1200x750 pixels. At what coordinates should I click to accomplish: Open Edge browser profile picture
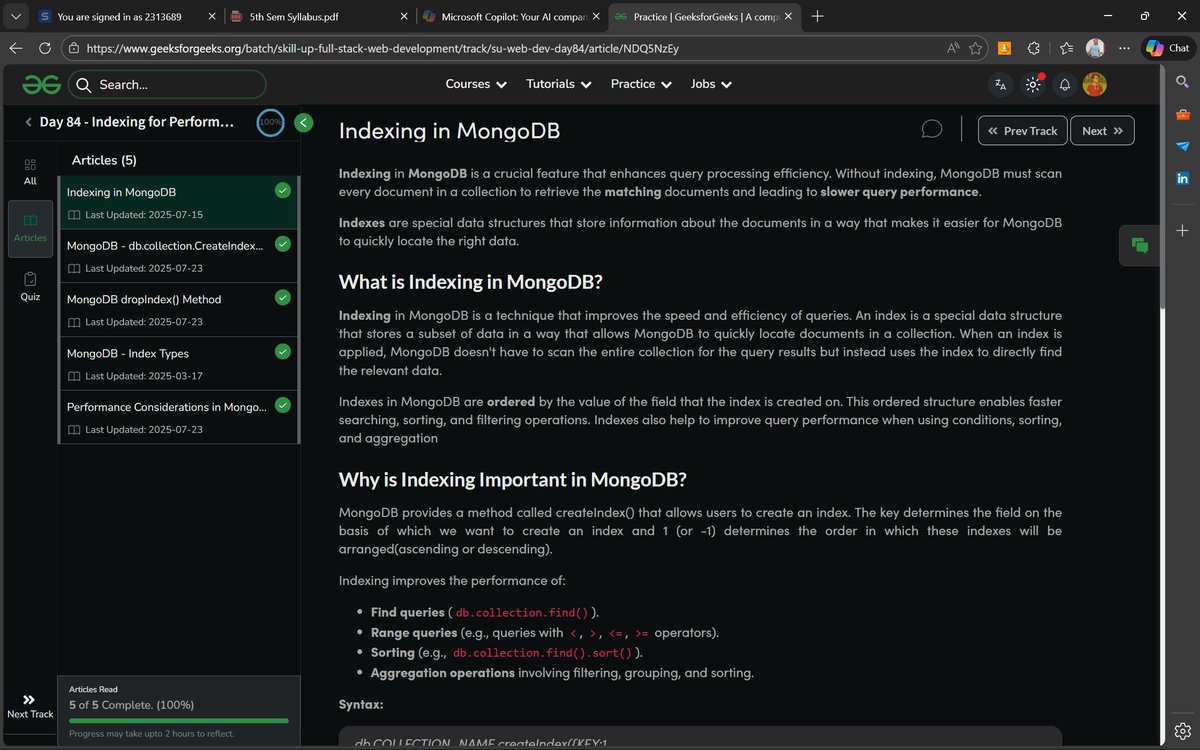click(x=1095, y=48)
